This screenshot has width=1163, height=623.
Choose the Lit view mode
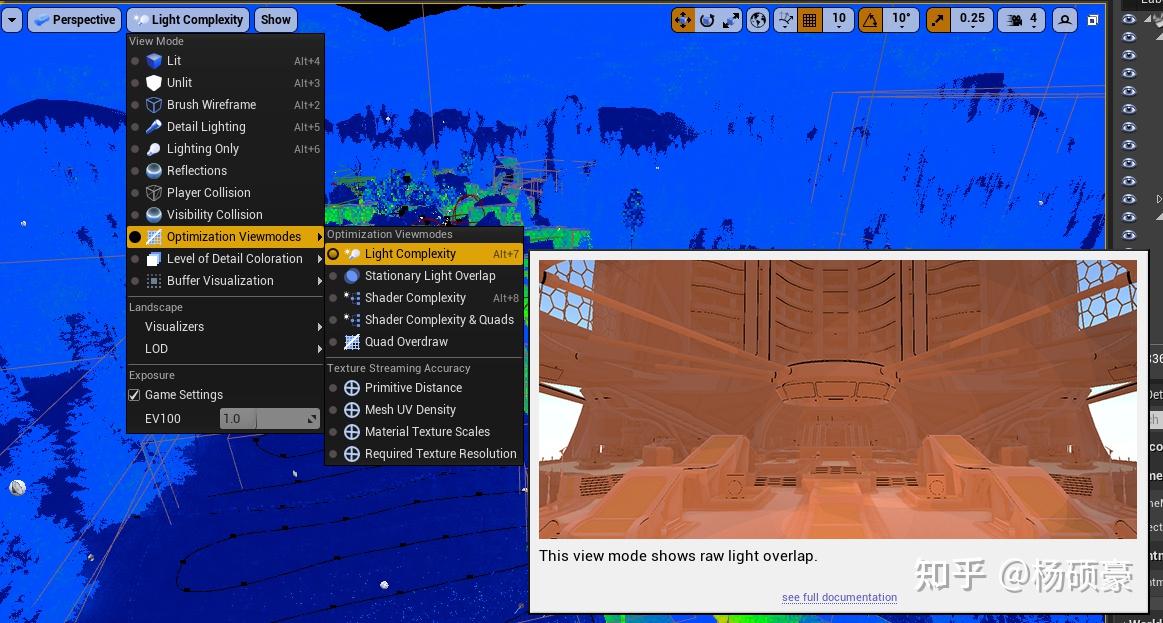(x=225, y=61)
